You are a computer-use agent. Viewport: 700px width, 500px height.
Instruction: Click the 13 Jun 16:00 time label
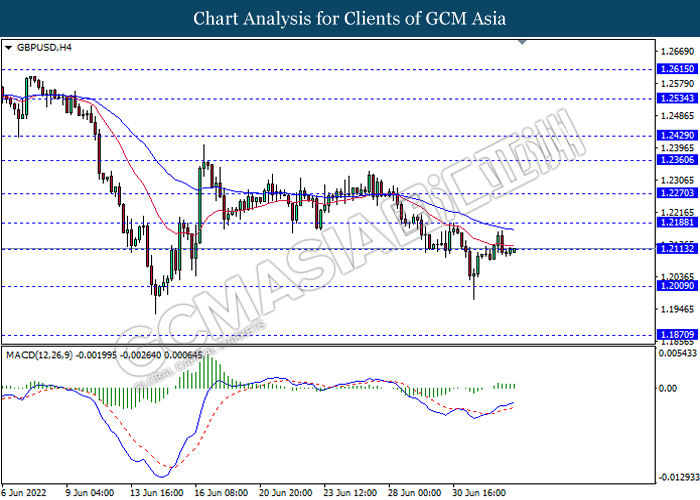(x=157, y=493)
